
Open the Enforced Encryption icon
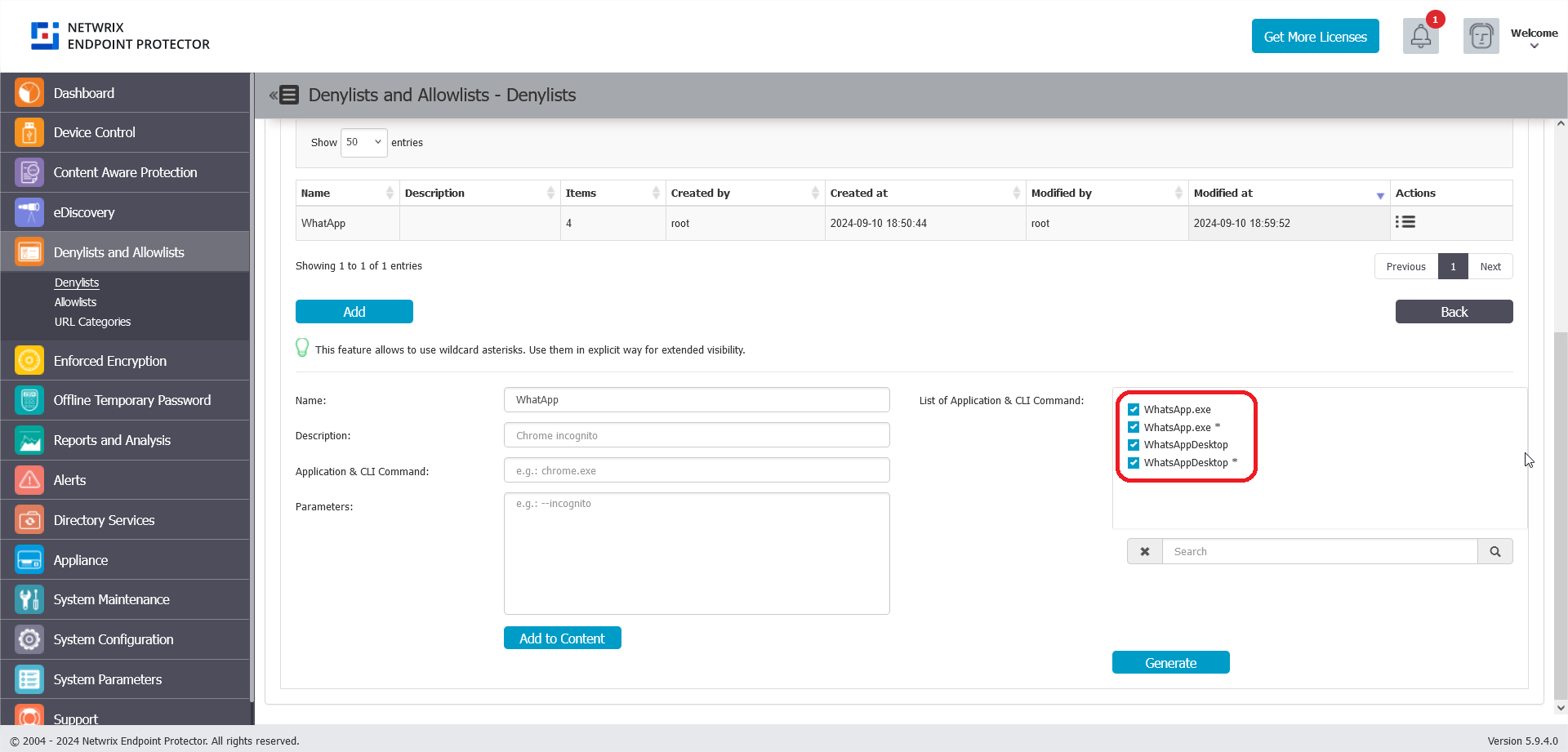(29, 360)
